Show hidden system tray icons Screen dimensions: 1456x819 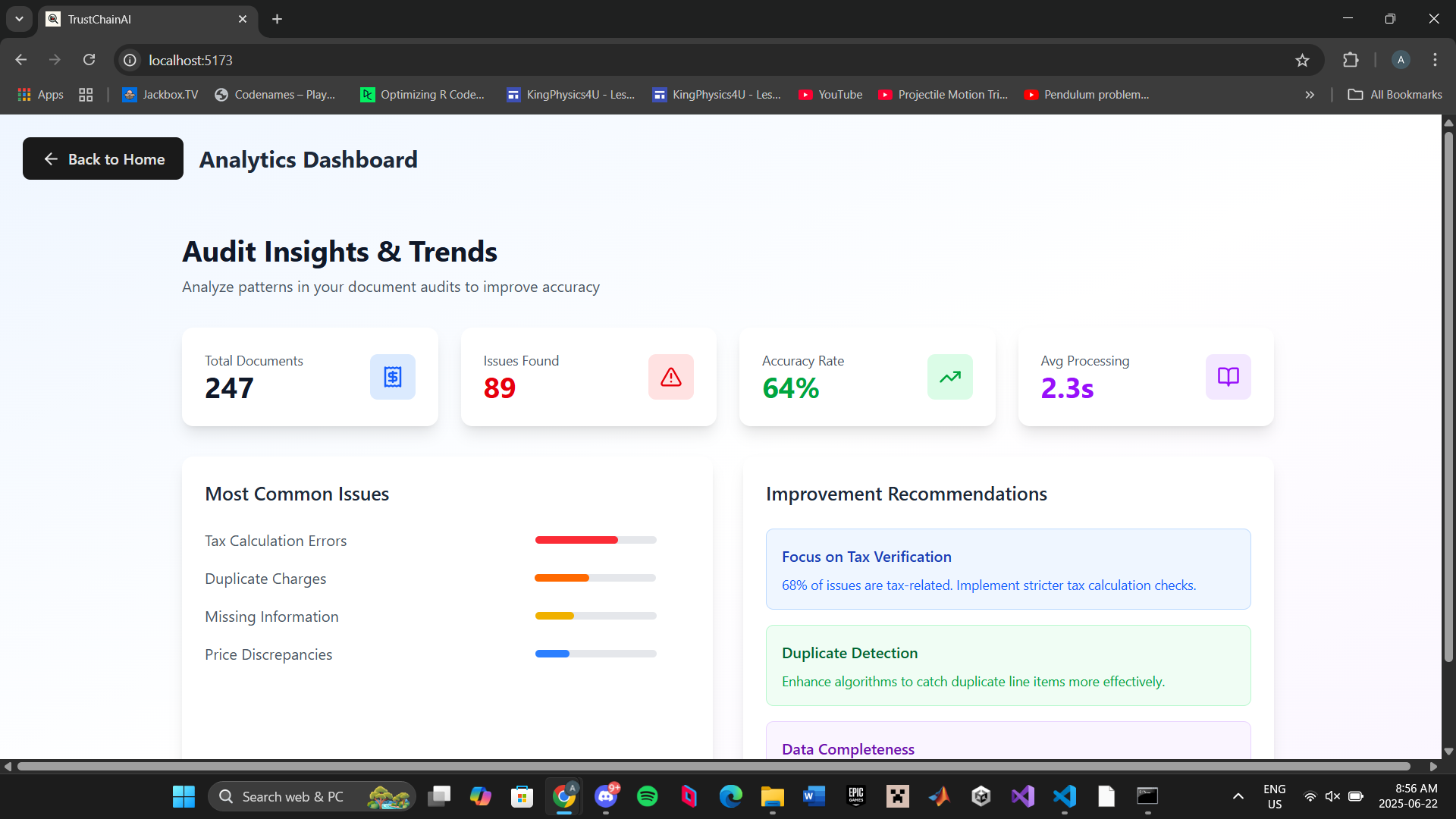pos(1238,796)
